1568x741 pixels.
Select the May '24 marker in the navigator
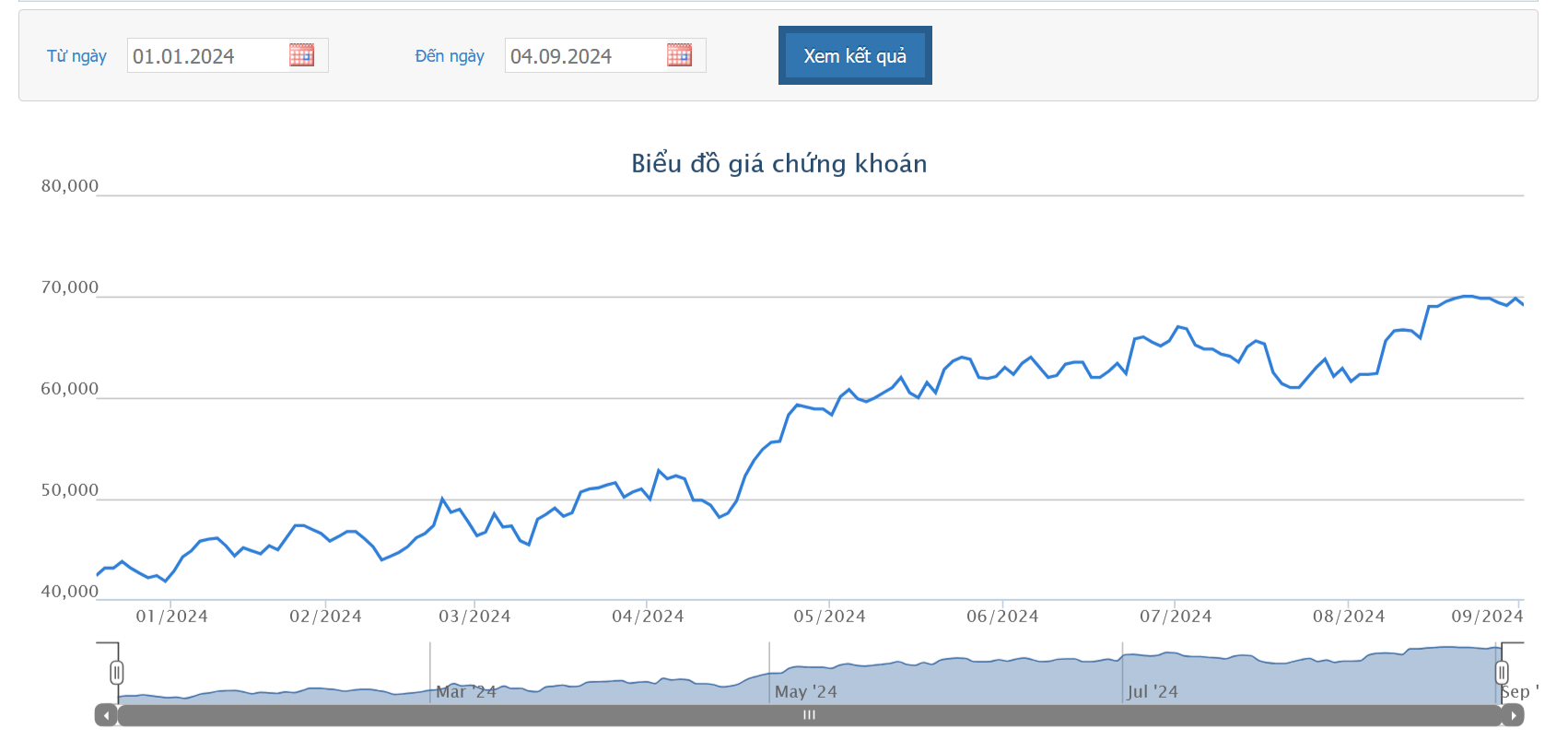click(805, 691)
